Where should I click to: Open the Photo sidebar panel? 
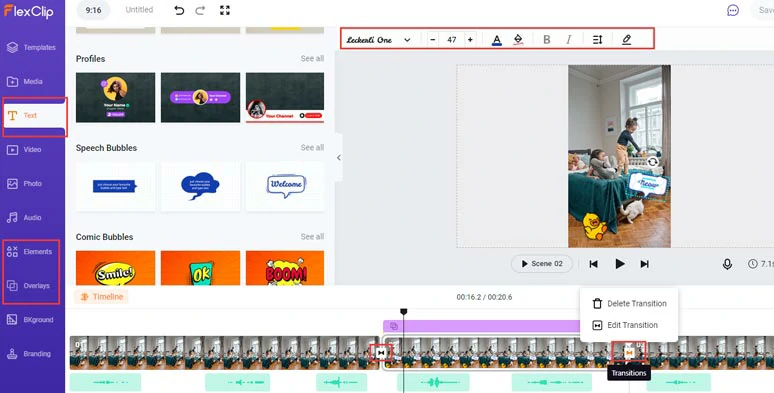coord(25,184)
